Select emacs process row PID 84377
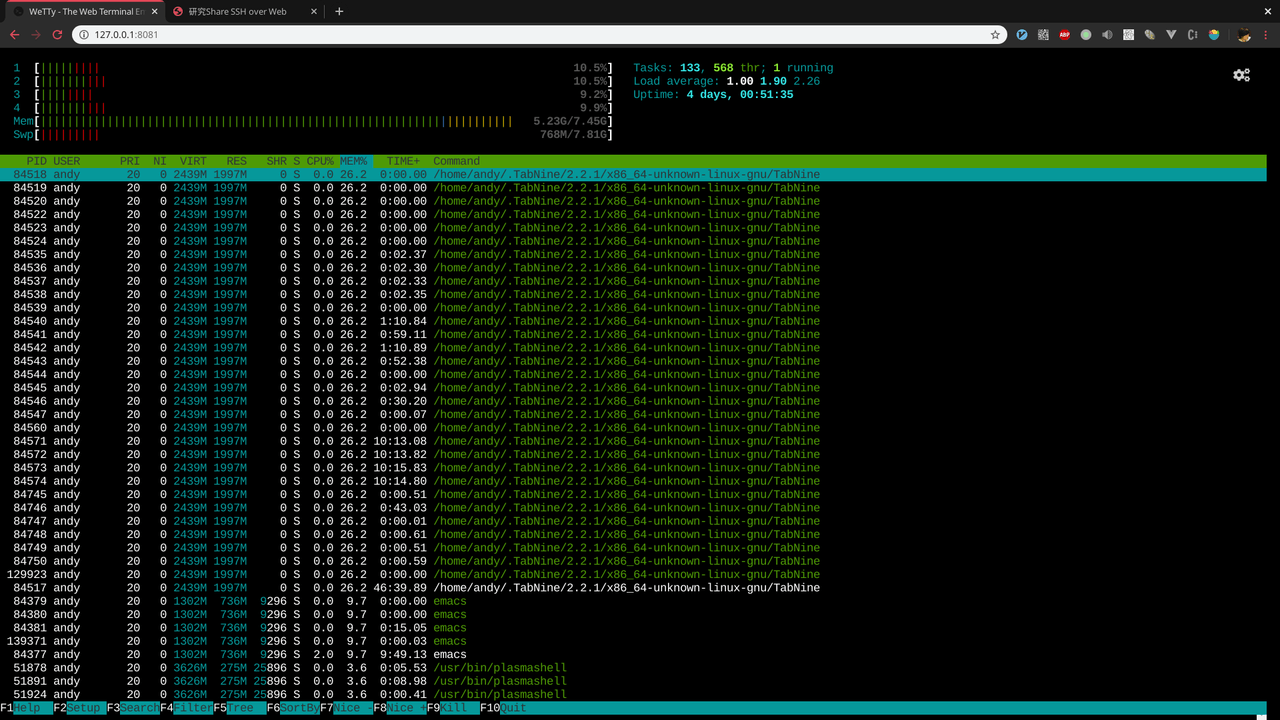Viewport: 1280px width, 720px height. click(x=633, y=655)
